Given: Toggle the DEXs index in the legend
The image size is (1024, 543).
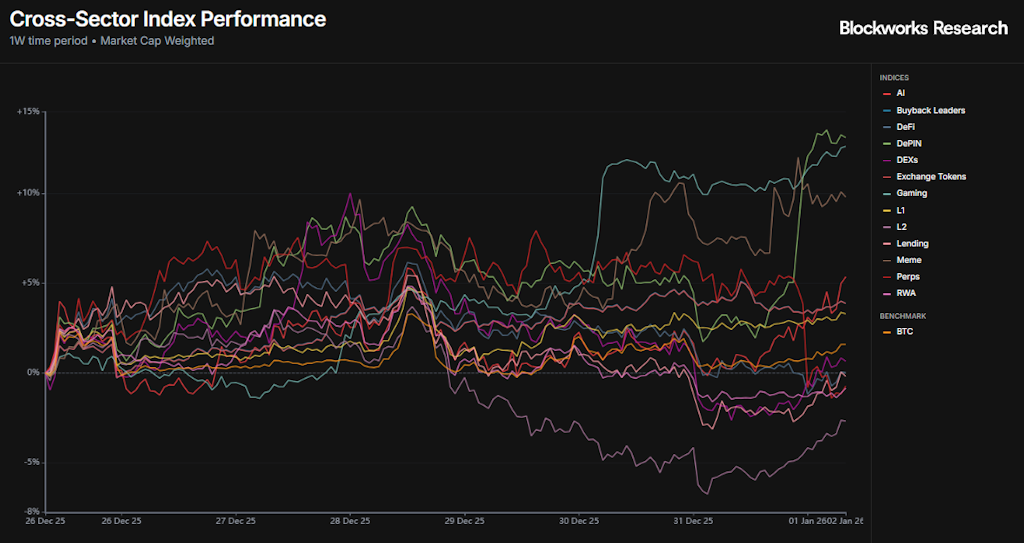Looking at the screenshot, I should pos(907,160).
